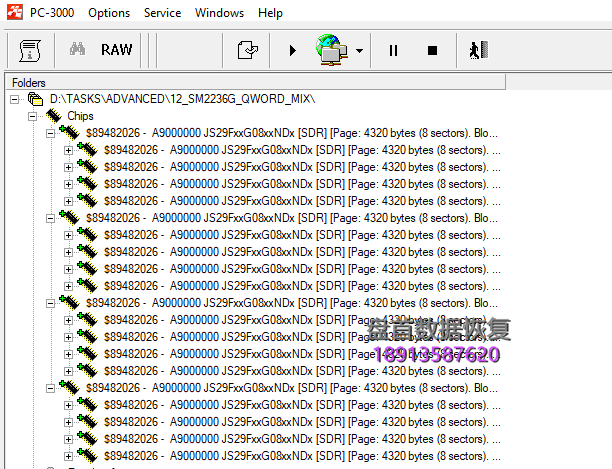
Task: Select the D:\TASKS\ADVANCED\12_SM2236G_QWORD_MIX folder
Action: (182, 100)
